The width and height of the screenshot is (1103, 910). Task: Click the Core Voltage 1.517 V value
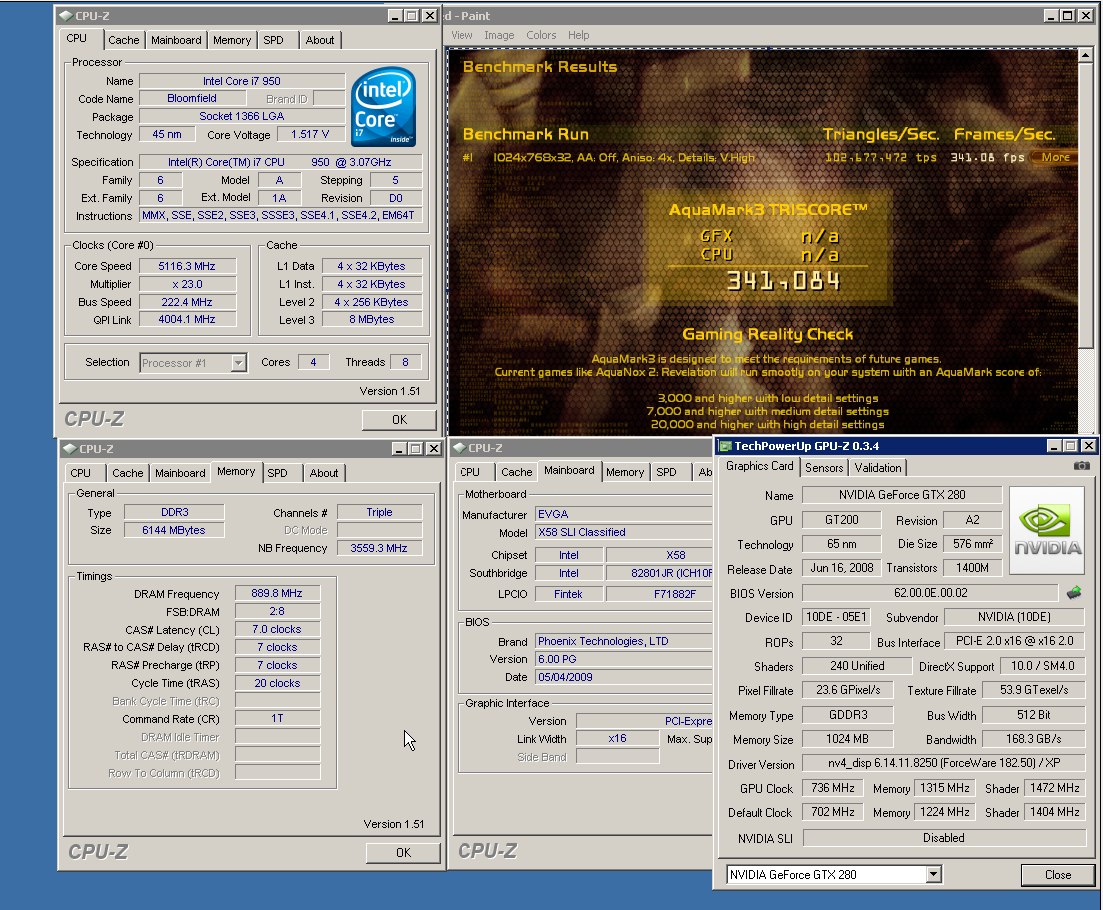pyautogui.click(x=310, y=134)
